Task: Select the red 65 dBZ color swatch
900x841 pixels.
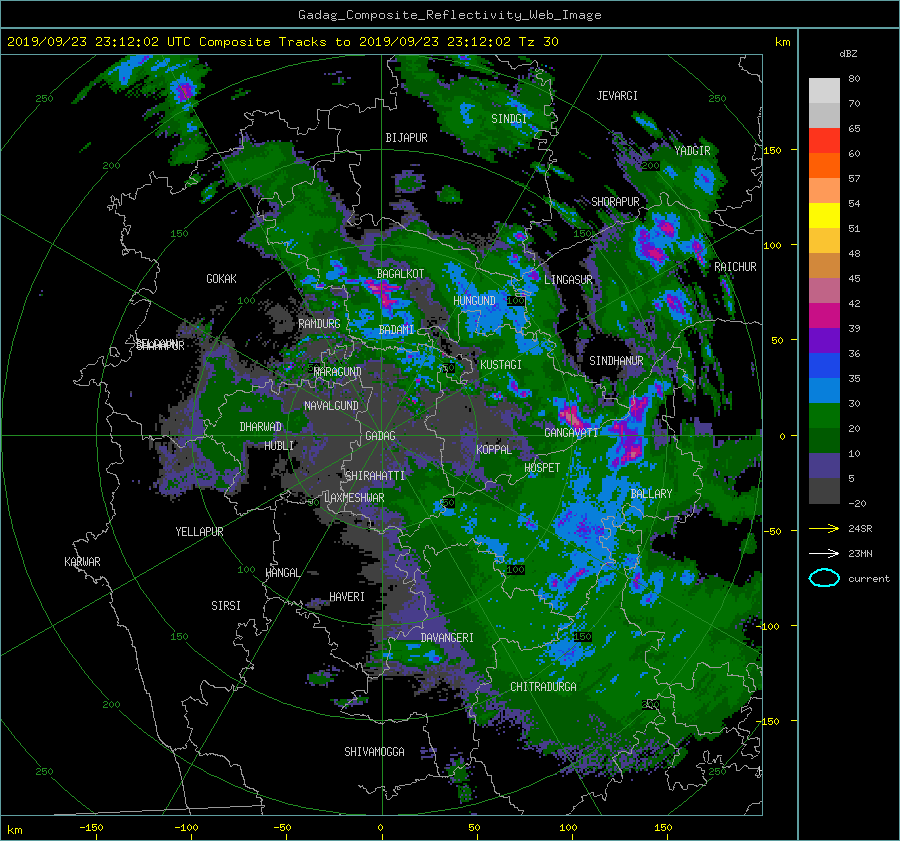Action: click(x=824, y=140)
